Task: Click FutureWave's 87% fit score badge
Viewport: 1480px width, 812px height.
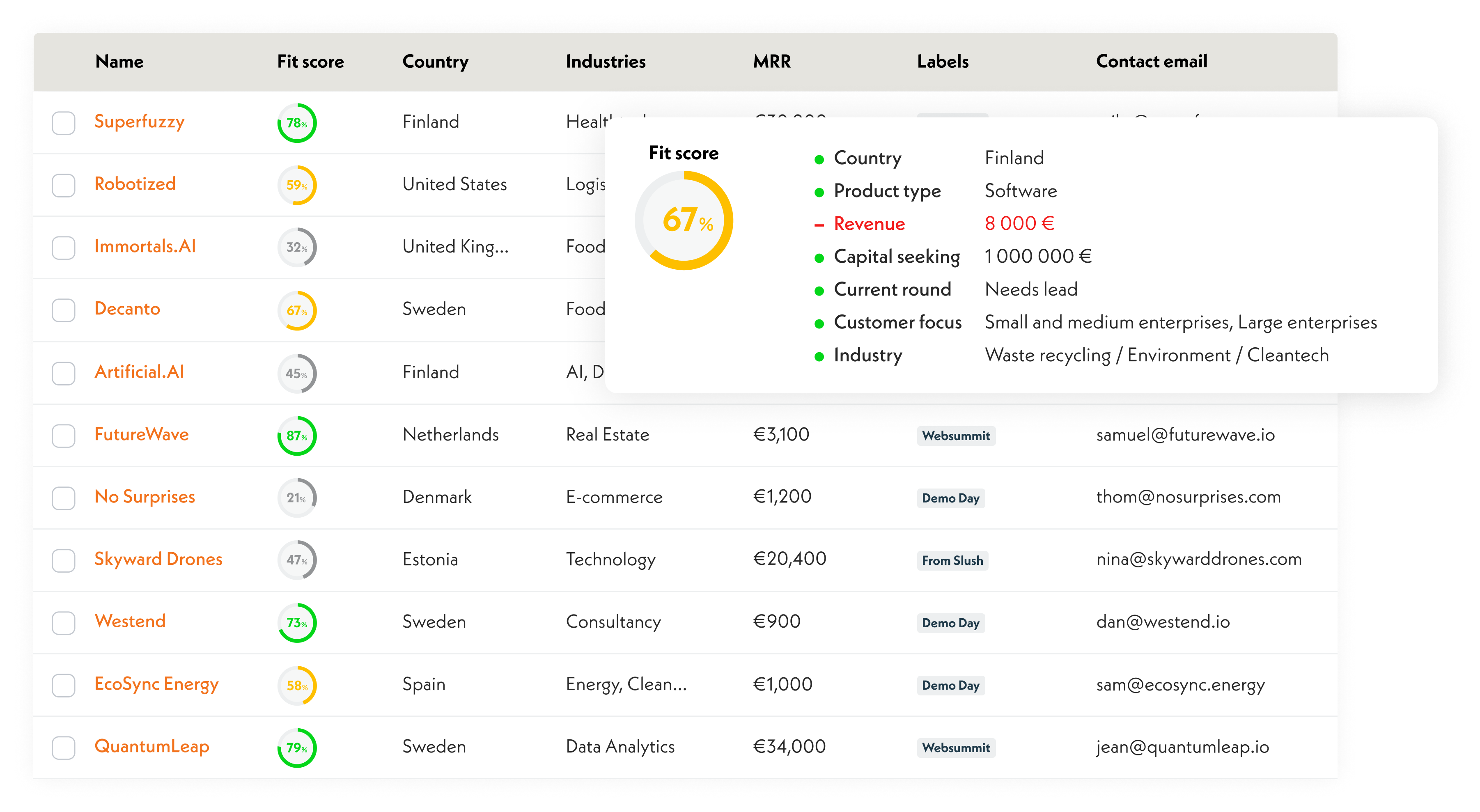Action: click(297, 436)
